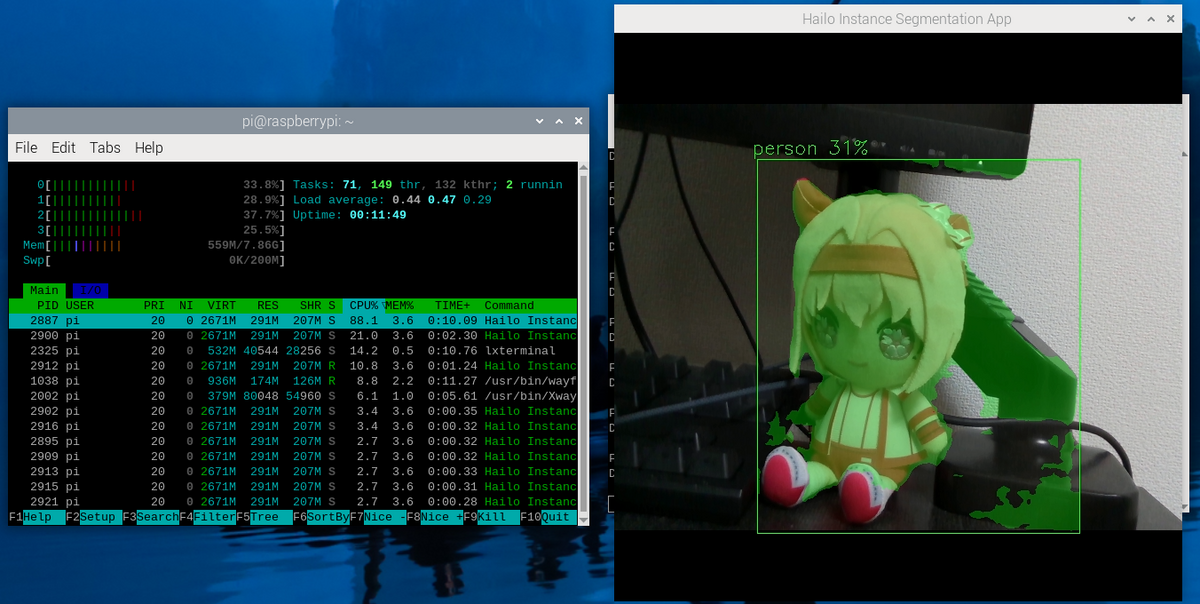The height and width of the screenshot is (604, 1200).
Task: Select process row with PID 2909
Action: click(x=293, y=456)
